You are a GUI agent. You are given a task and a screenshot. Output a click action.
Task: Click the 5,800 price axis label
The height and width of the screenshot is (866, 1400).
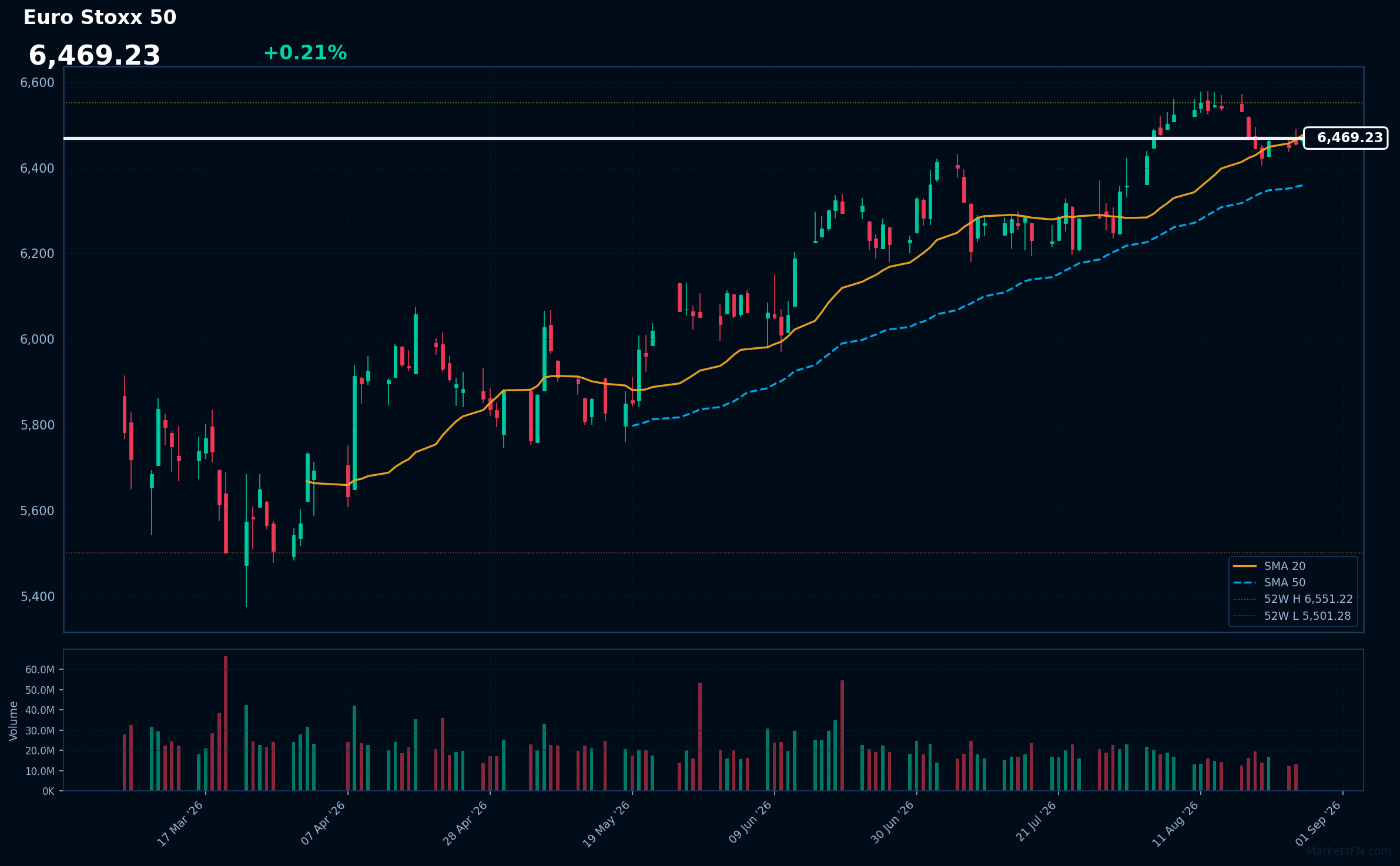38,425
